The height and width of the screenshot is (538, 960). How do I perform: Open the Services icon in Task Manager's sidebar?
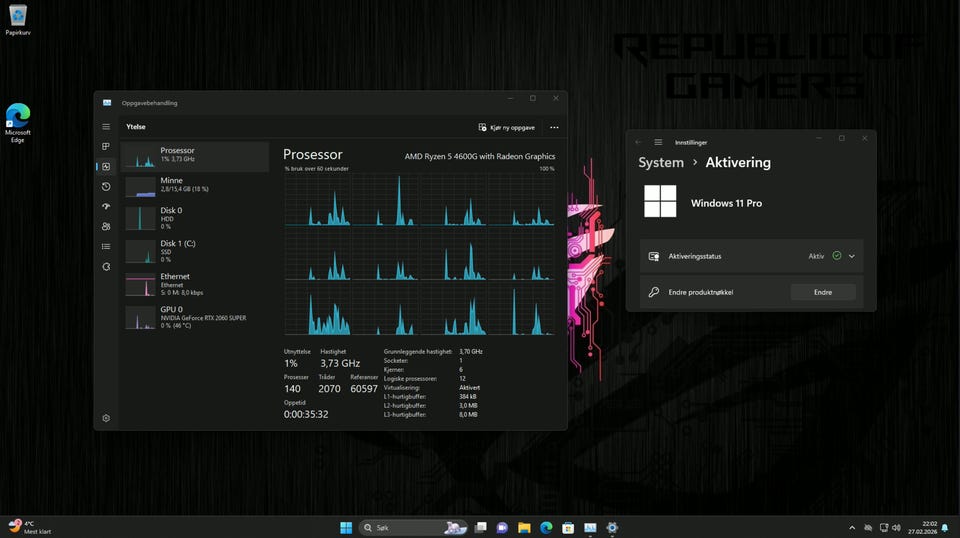click(106, 267)
